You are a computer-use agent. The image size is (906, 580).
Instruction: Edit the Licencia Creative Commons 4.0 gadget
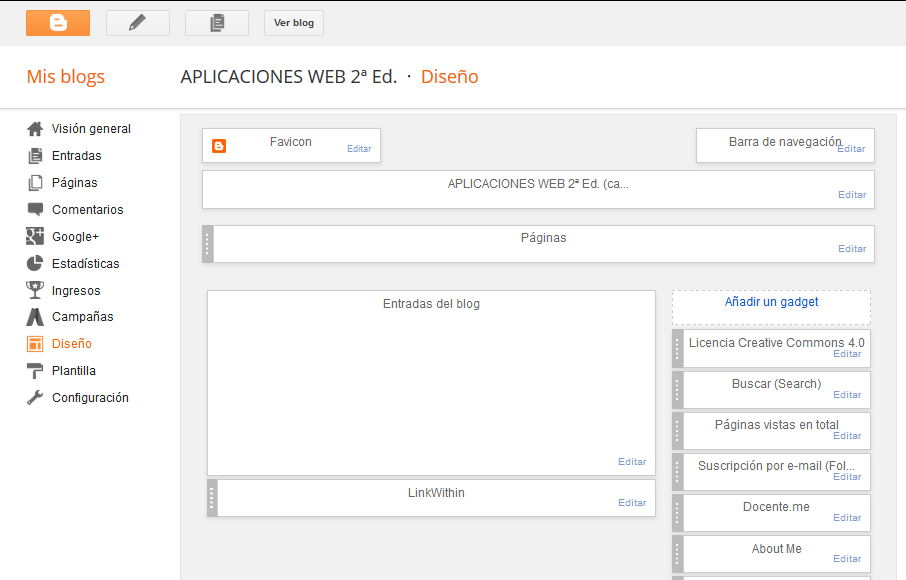tap(847, 354)
